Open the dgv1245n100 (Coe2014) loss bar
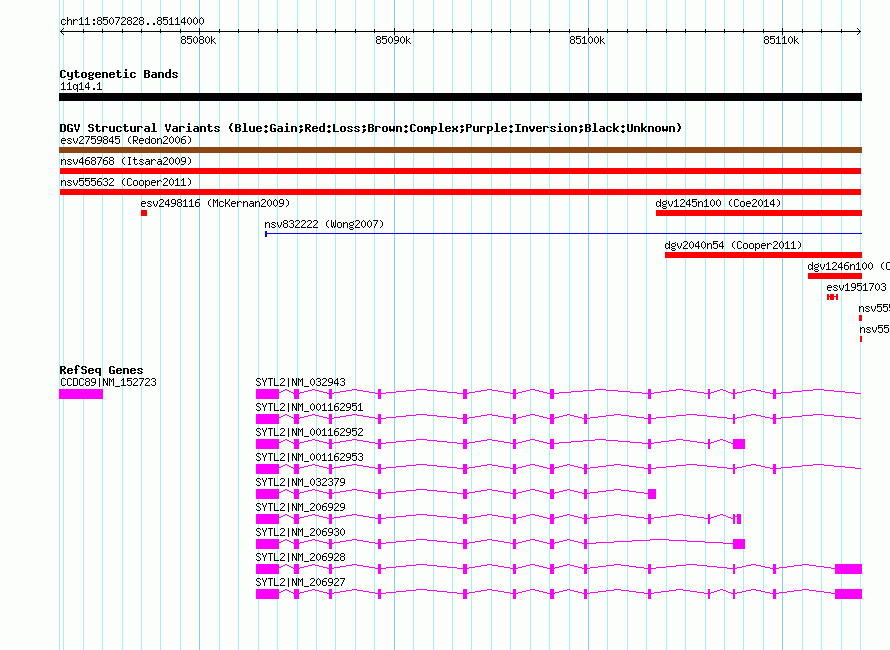890x650 pixels. 759,213
